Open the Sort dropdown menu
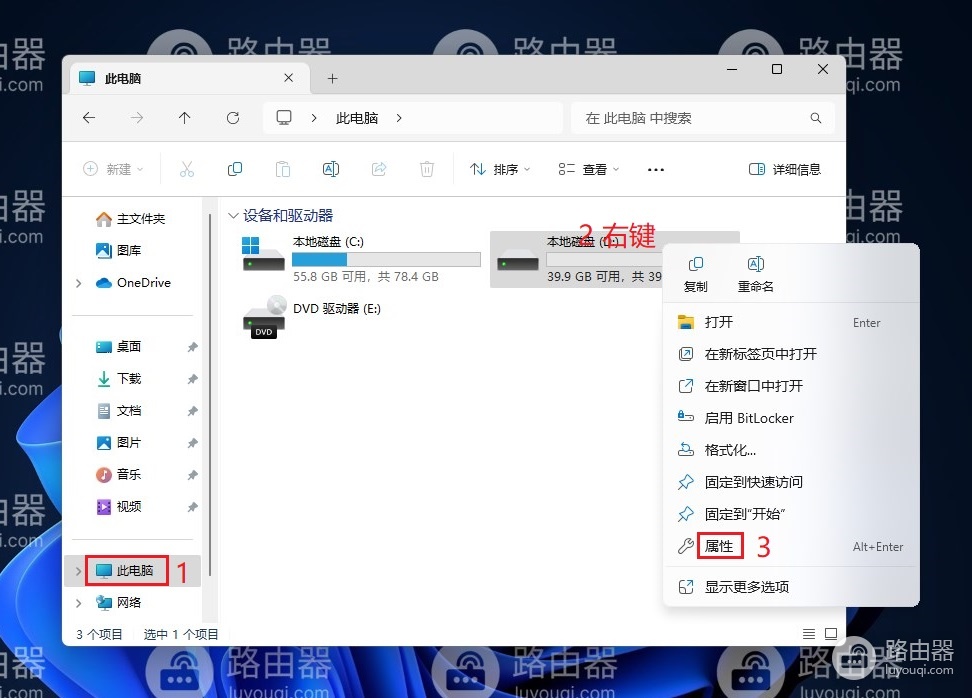Screen dimensions: 972x698 500,169
